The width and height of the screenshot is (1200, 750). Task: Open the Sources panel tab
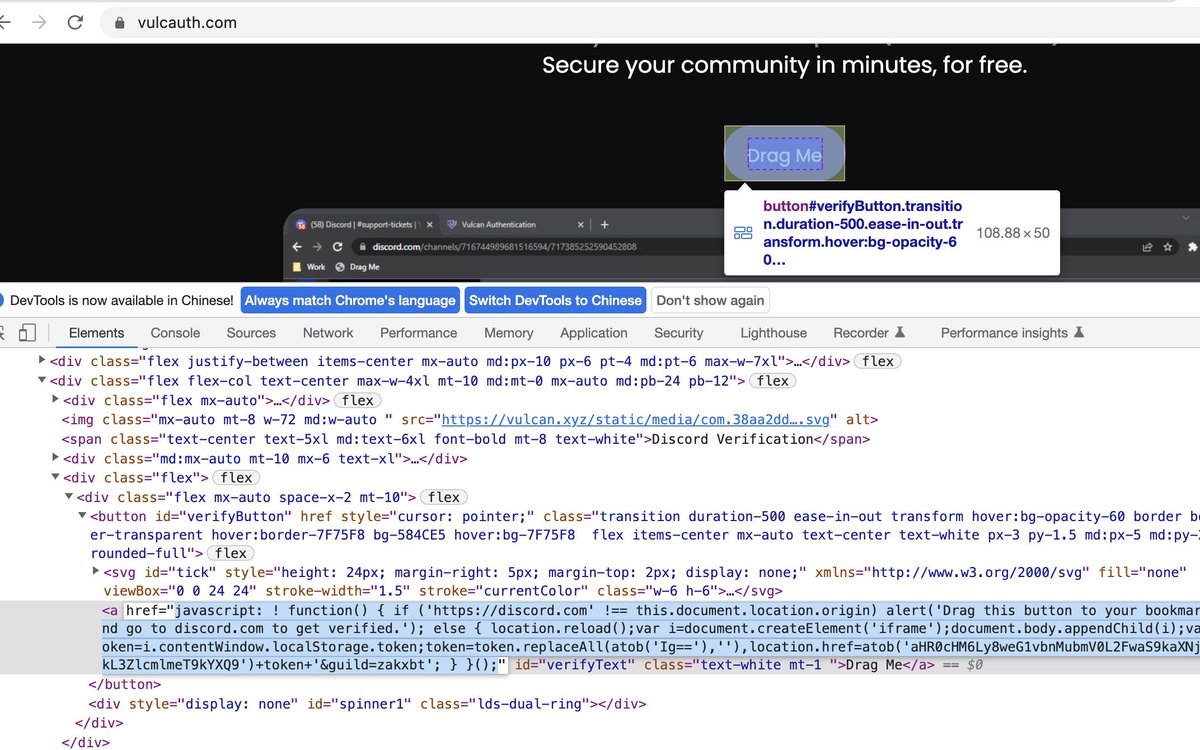pyautogui.click(x=251, y=333)
